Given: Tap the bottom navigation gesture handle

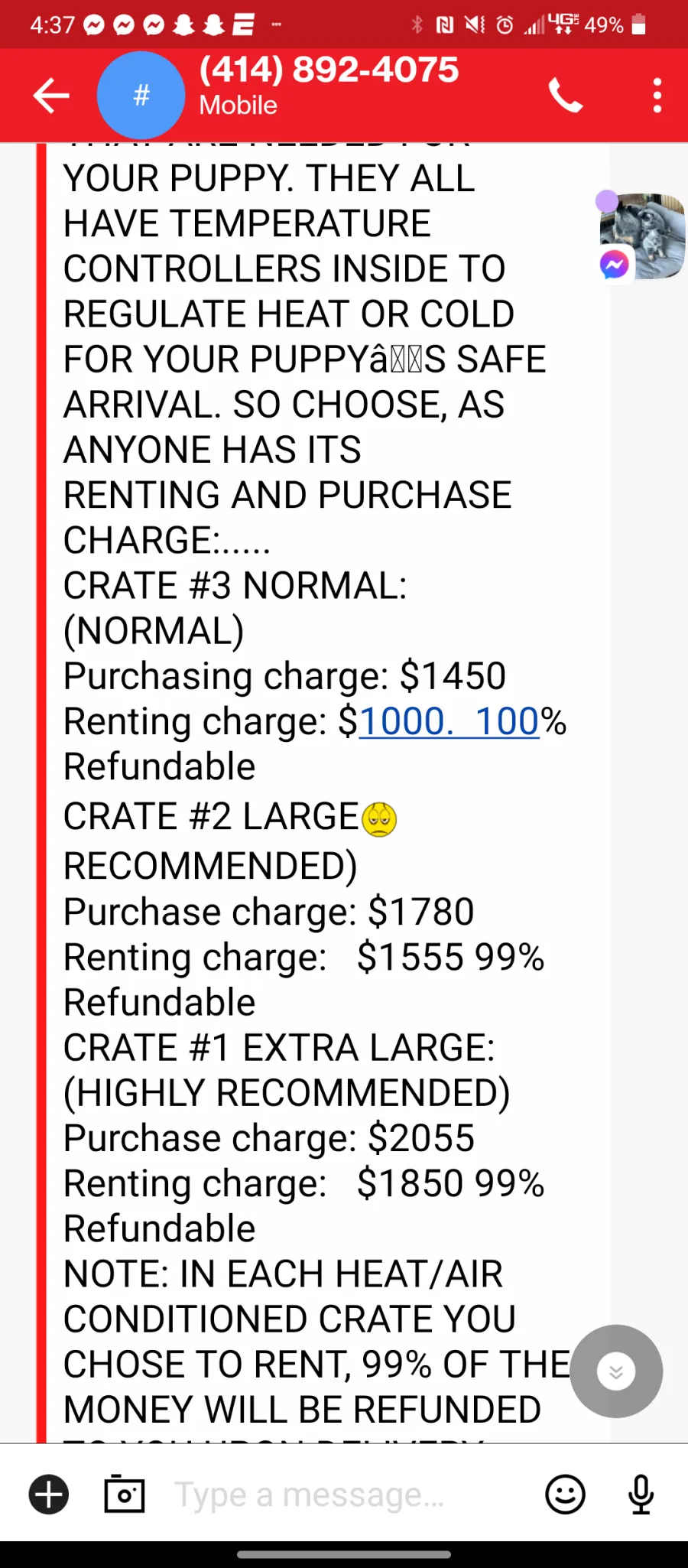Looking at the screenshot, I should click(x=344, y=1554).
